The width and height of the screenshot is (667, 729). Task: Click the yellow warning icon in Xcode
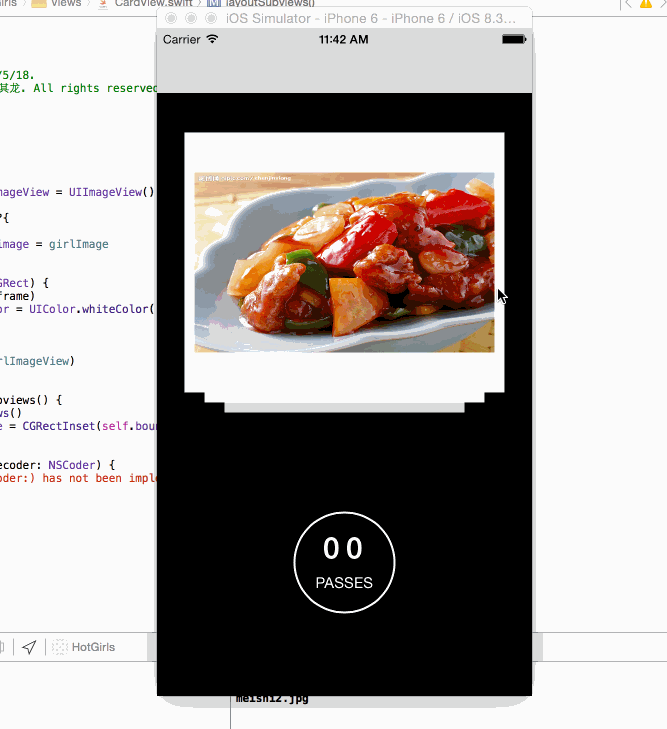[x=646, y=4]
